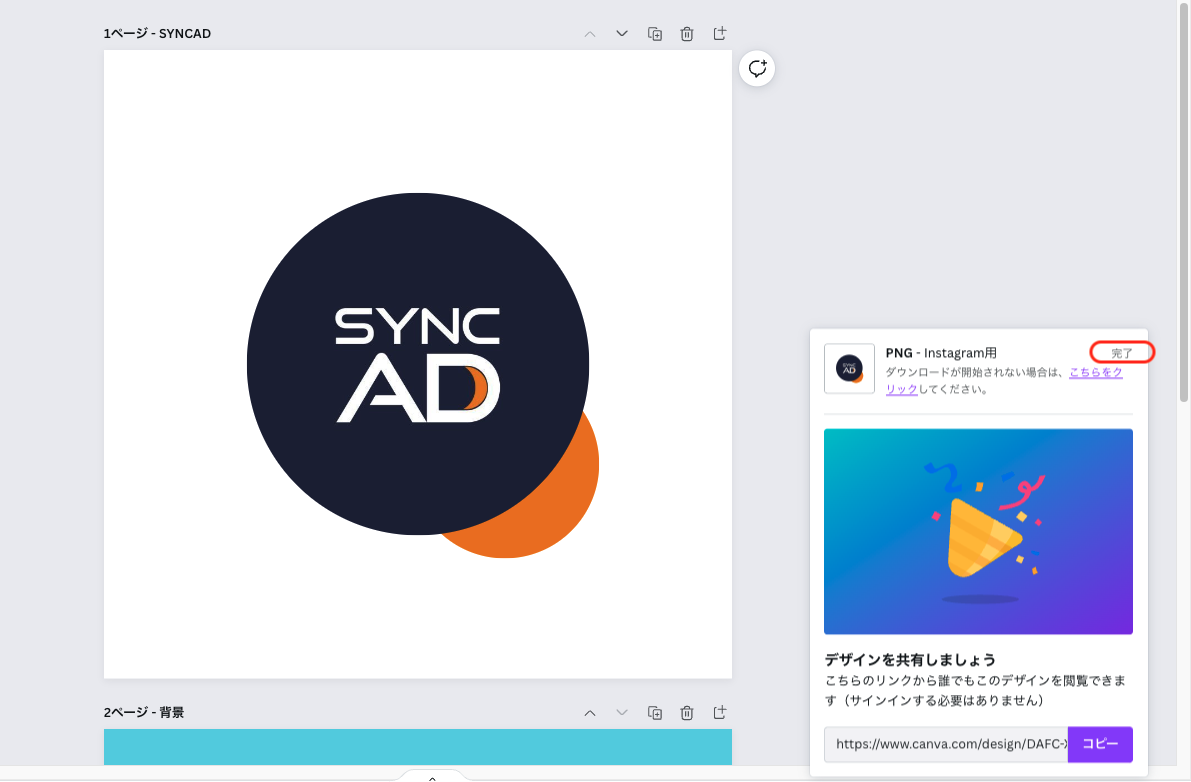Screen dimensions: 1191x782
Task: Dismiss the download notice via 完了
Action: pyautogui.click(x=1122, y=352)
